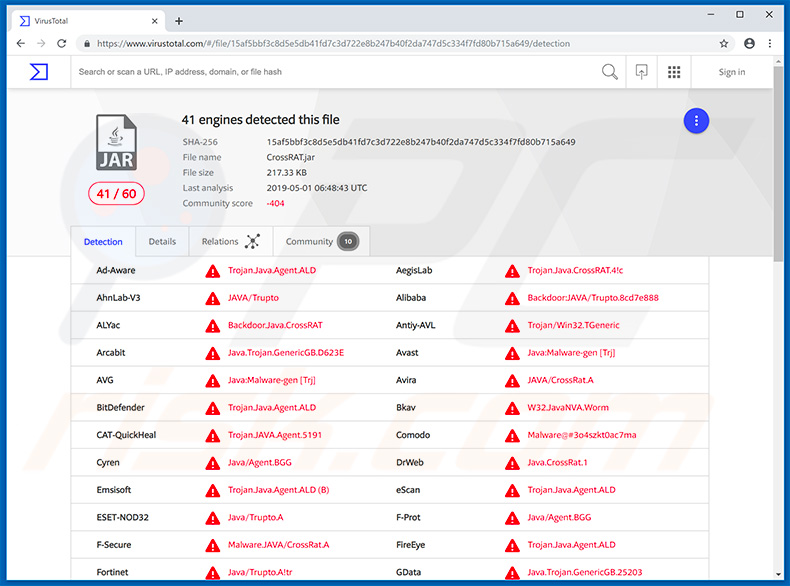790x586 pixels.
Task: Click Trojan.JAVA.Agent.5191 result
Action: [x=275, y=435]
